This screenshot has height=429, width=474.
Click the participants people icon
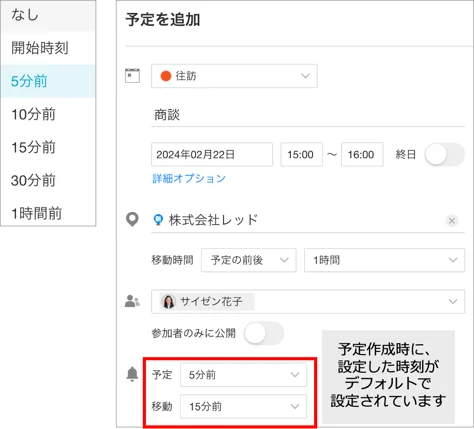pyautogui.click(x=132, y=301)
